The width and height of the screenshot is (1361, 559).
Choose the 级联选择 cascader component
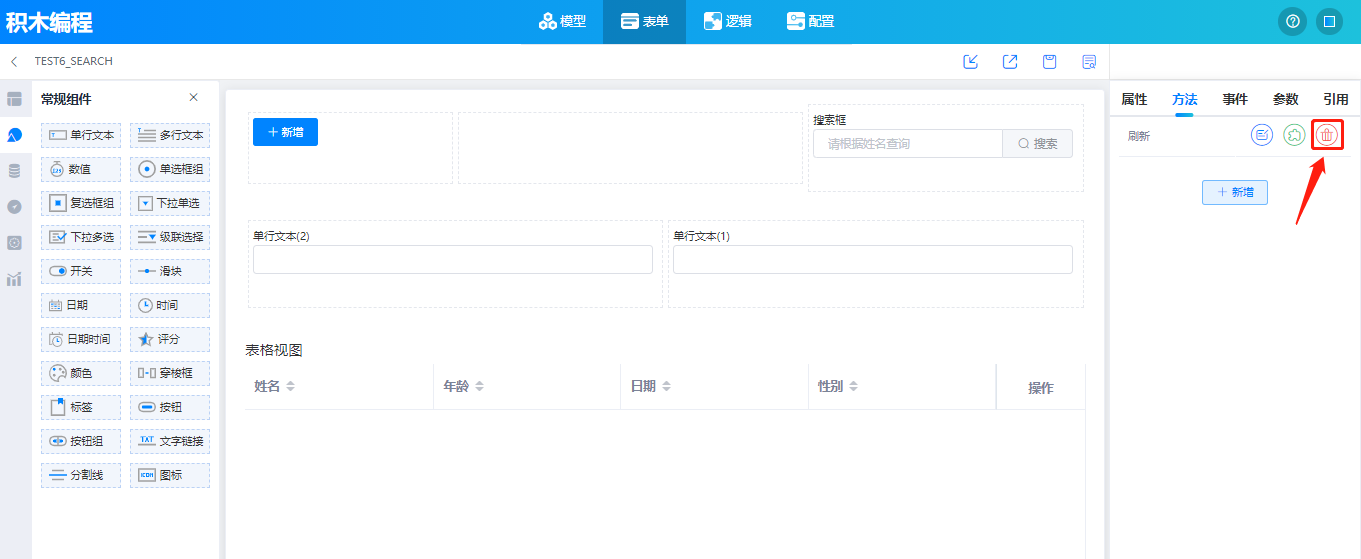170,237
